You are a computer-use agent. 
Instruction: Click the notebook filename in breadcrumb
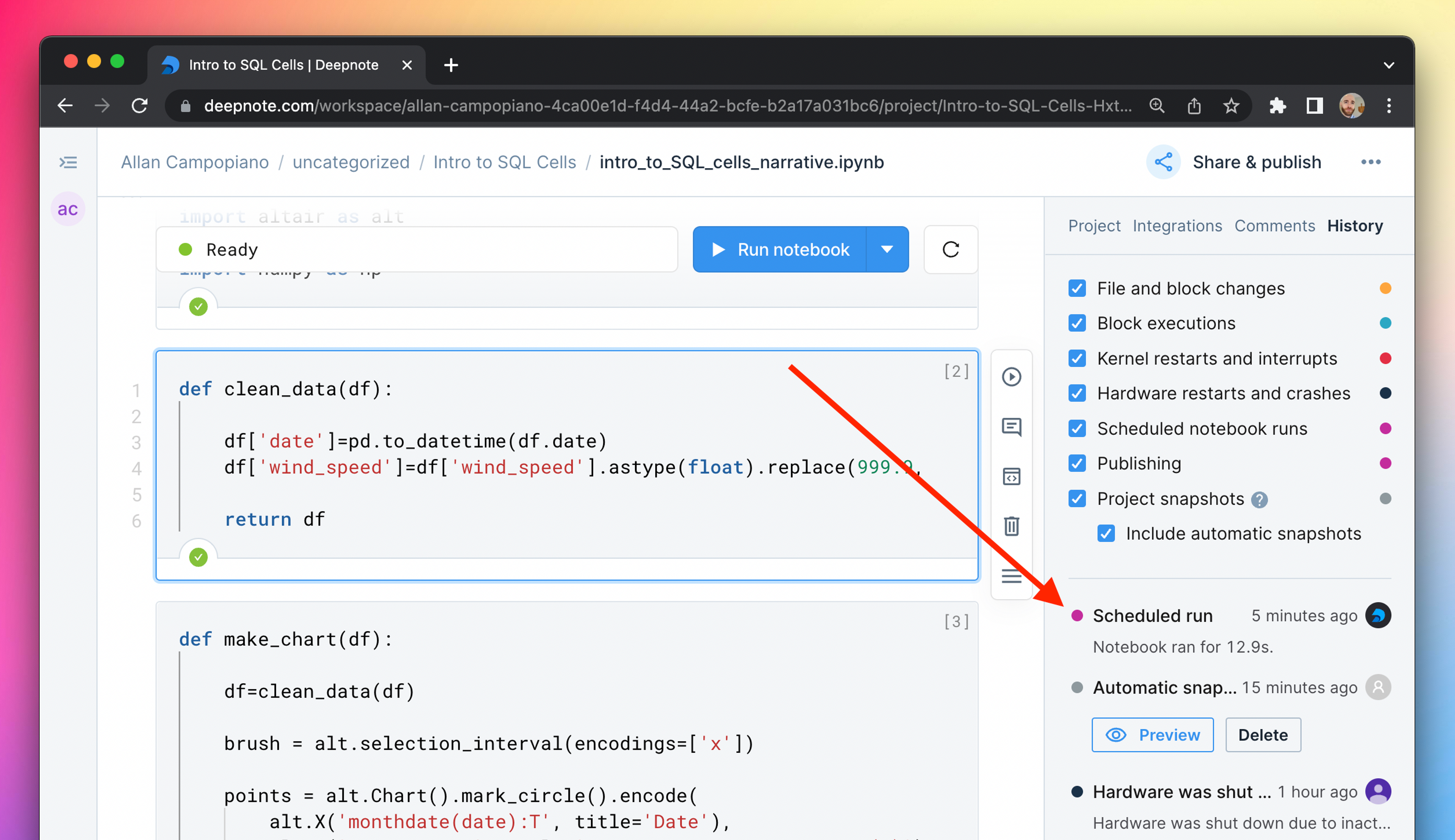coord(741,162)
